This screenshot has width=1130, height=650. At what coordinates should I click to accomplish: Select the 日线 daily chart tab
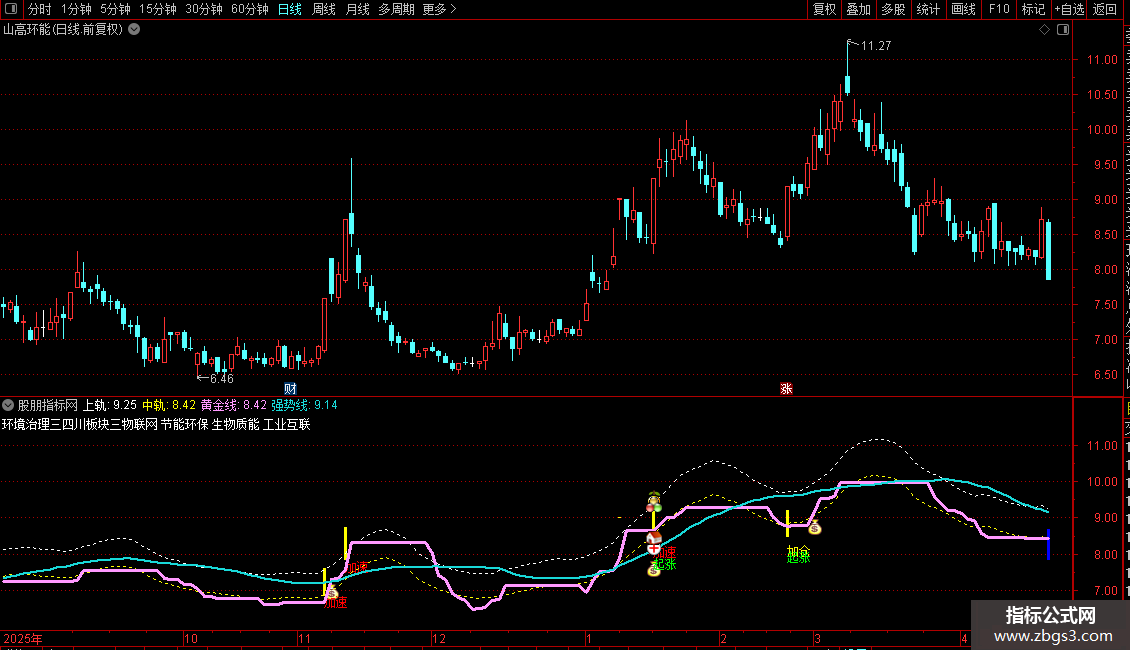coord(290,9)
